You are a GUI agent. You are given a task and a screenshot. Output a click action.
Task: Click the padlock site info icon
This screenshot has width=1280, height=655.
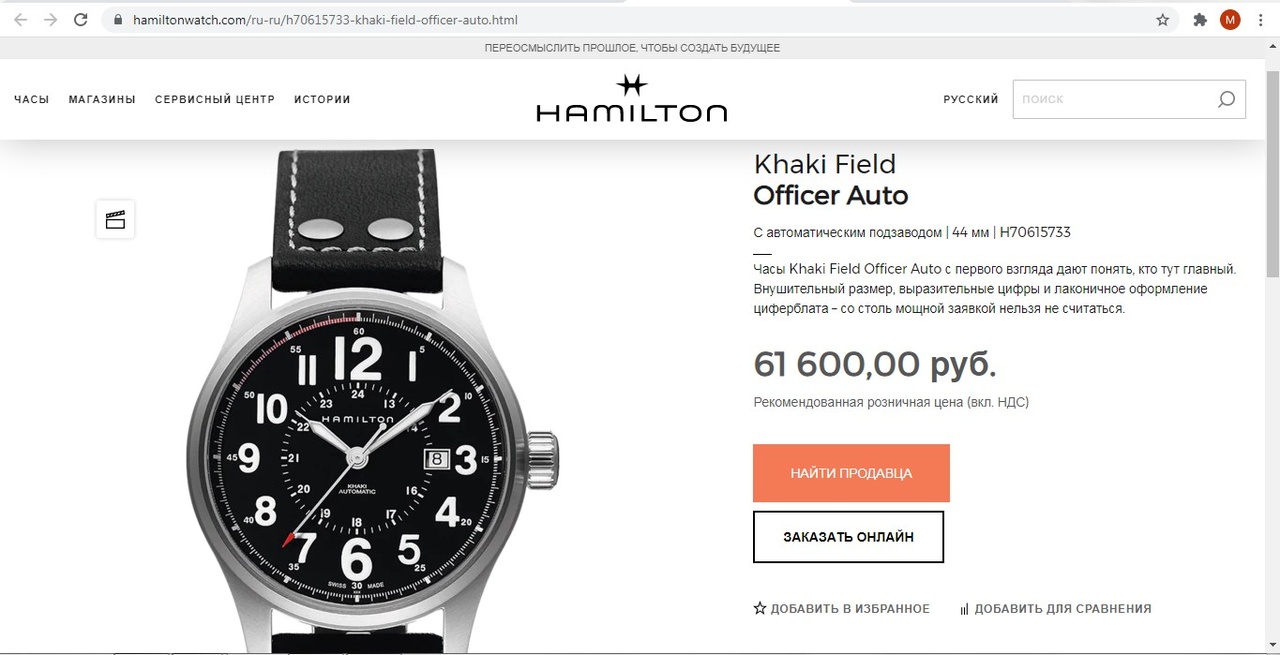(x=118, y=20)
